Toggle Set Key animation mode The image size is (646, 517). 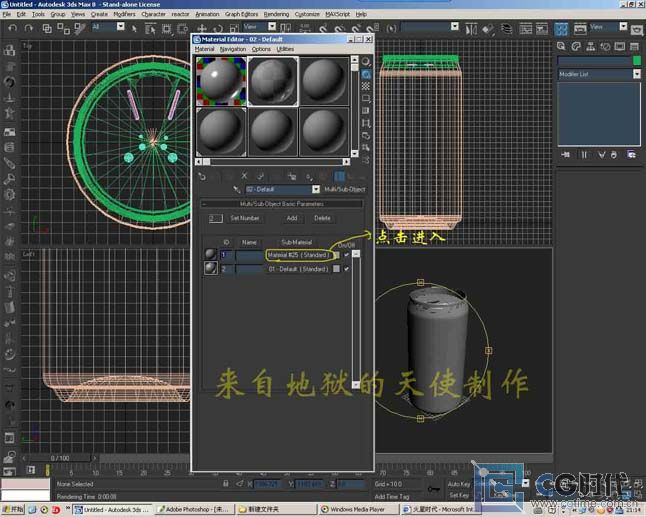click(459, 495)
